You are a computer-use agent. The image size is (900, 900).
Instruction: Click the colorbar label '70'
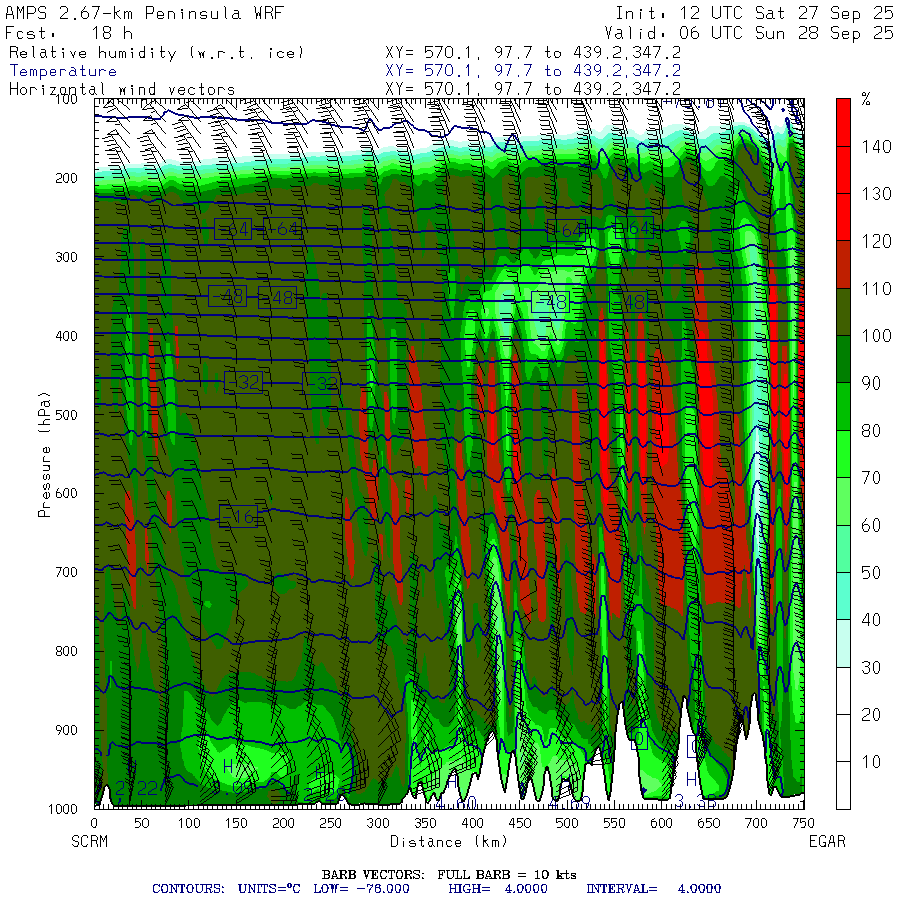[x=871, y=478]
